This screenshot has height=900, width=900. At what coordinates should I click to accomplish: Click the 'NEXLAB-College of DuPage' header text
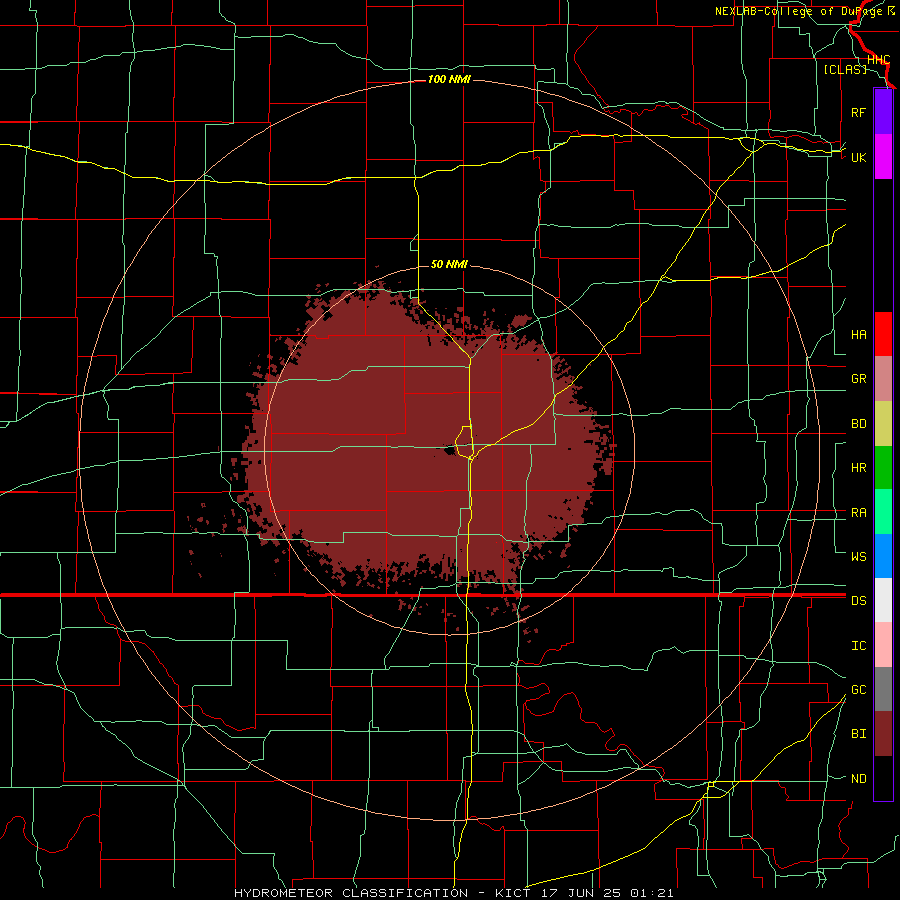(x=800, y=11)
